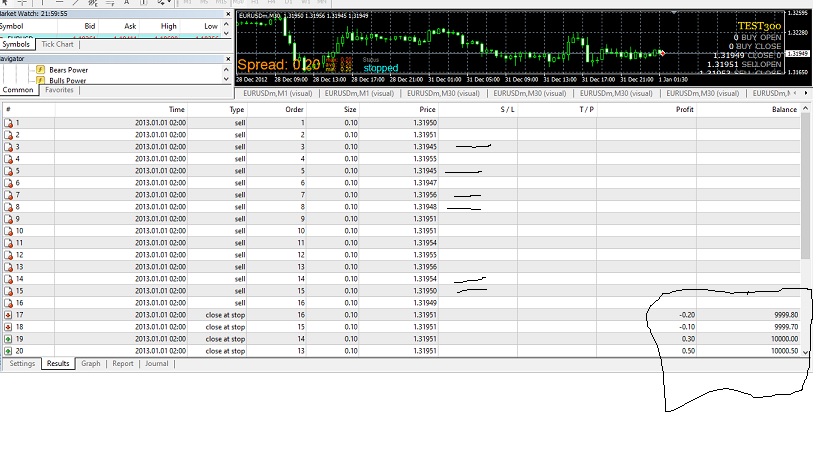Sort results by Balance column header

tap(784, 110)
